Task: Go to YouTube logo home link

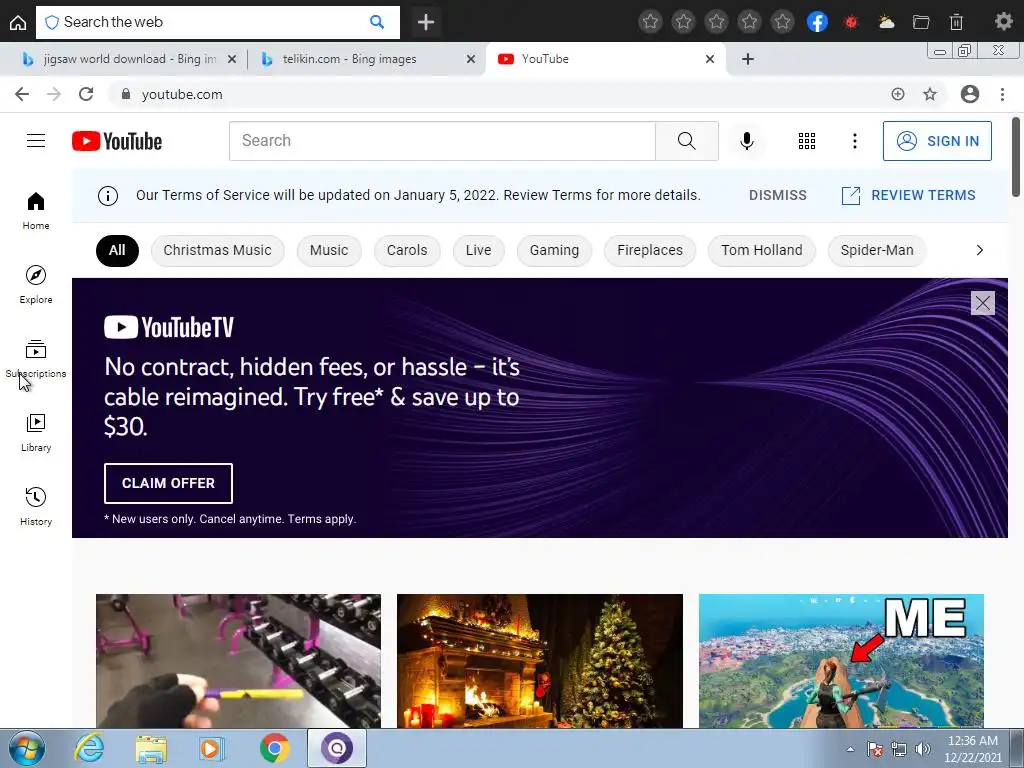Action: tap(117, 141)
